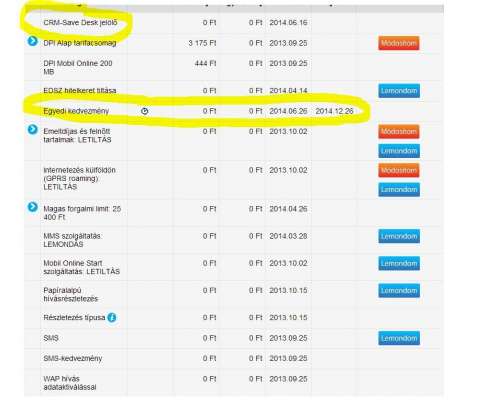
Task: Click Lemondom for EDSZ hitelkeret tiltása
Action: pyautogui.click(x=399, y=91)
